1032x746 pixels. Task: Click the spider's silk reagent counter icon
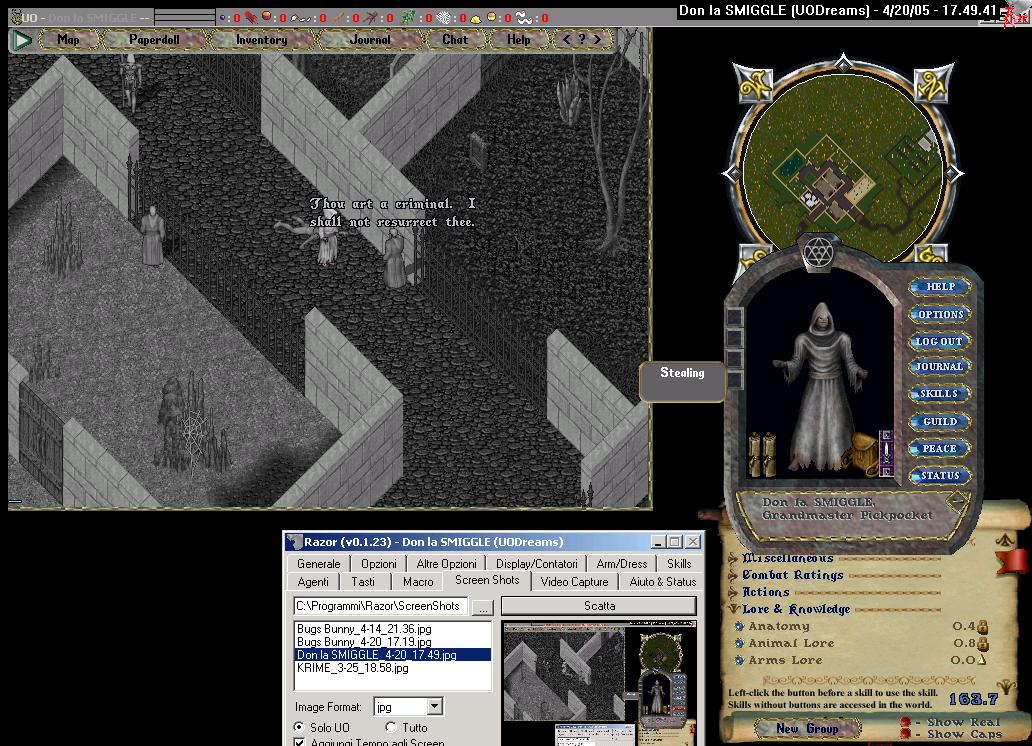[444, 17]
